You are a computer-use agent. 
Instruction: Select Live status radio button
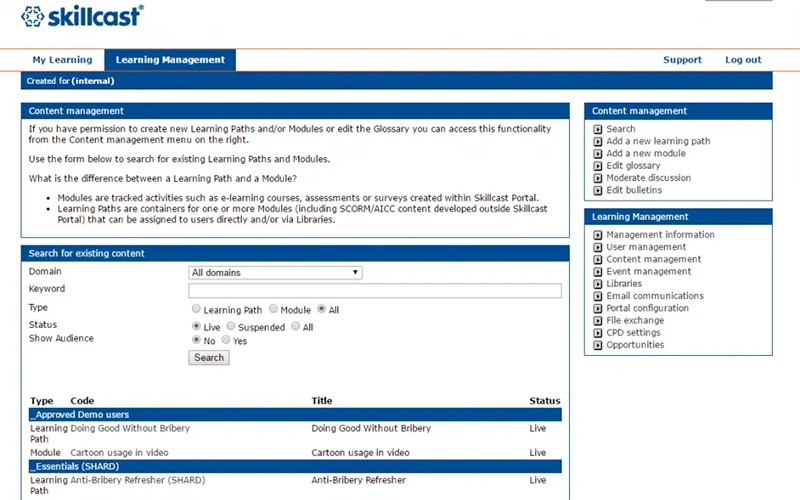pyautogui.click(x=196, y=326)
